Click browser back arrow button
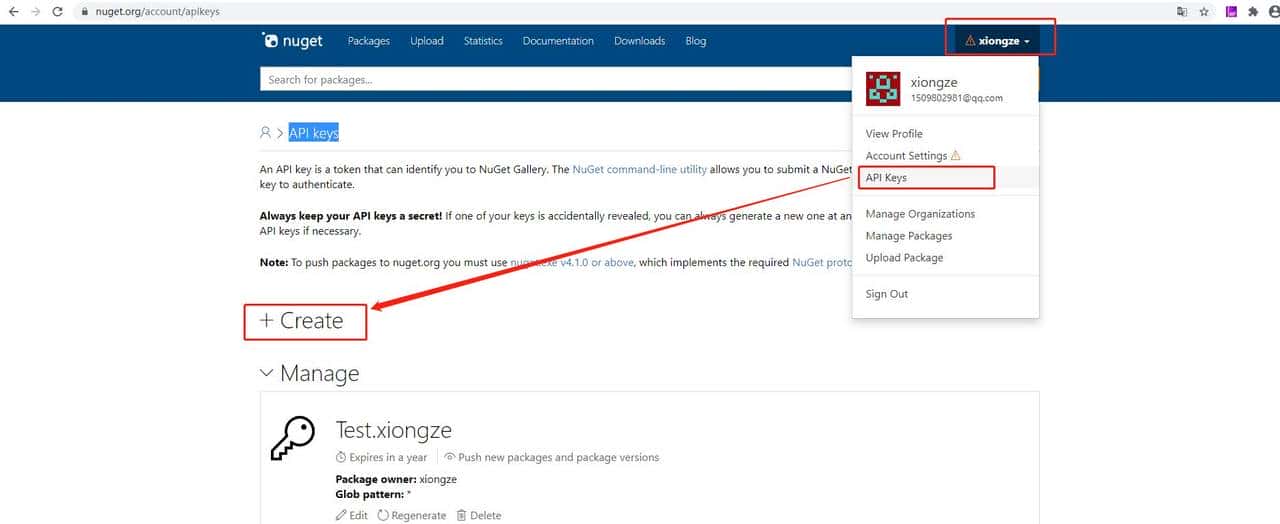The height and width of the screenshot is (524, 1280). coord(13,11)
